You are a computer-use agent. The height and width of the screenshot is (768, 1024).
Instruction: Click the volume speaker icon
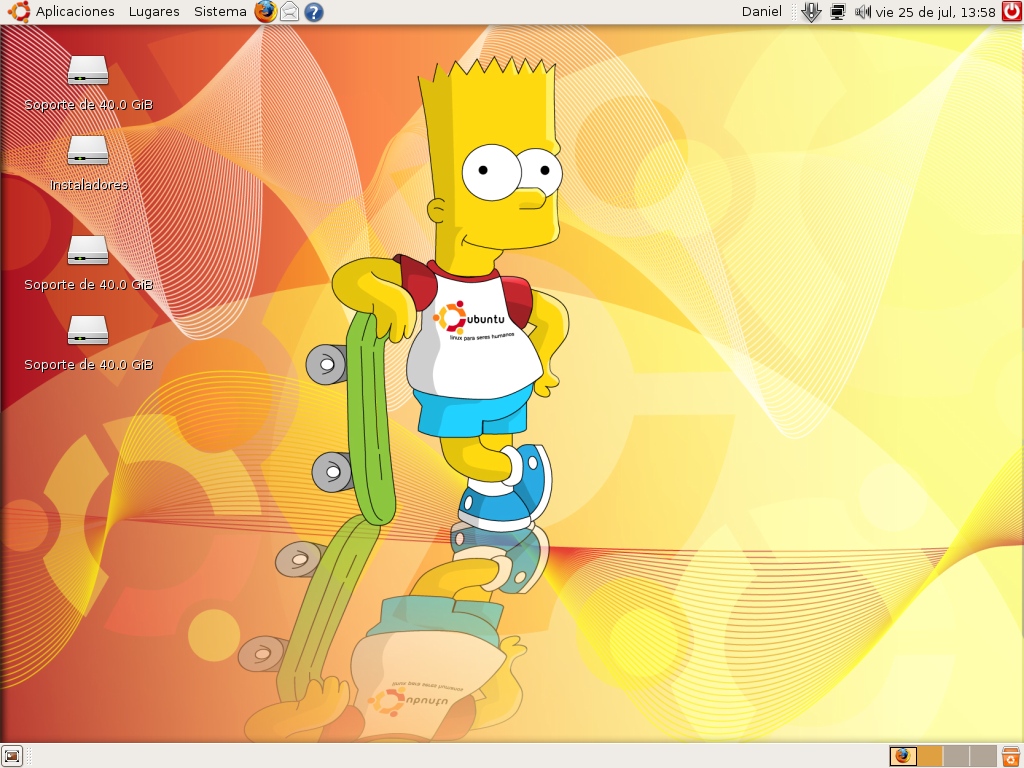pyautogui.click(x=863, y=12)
